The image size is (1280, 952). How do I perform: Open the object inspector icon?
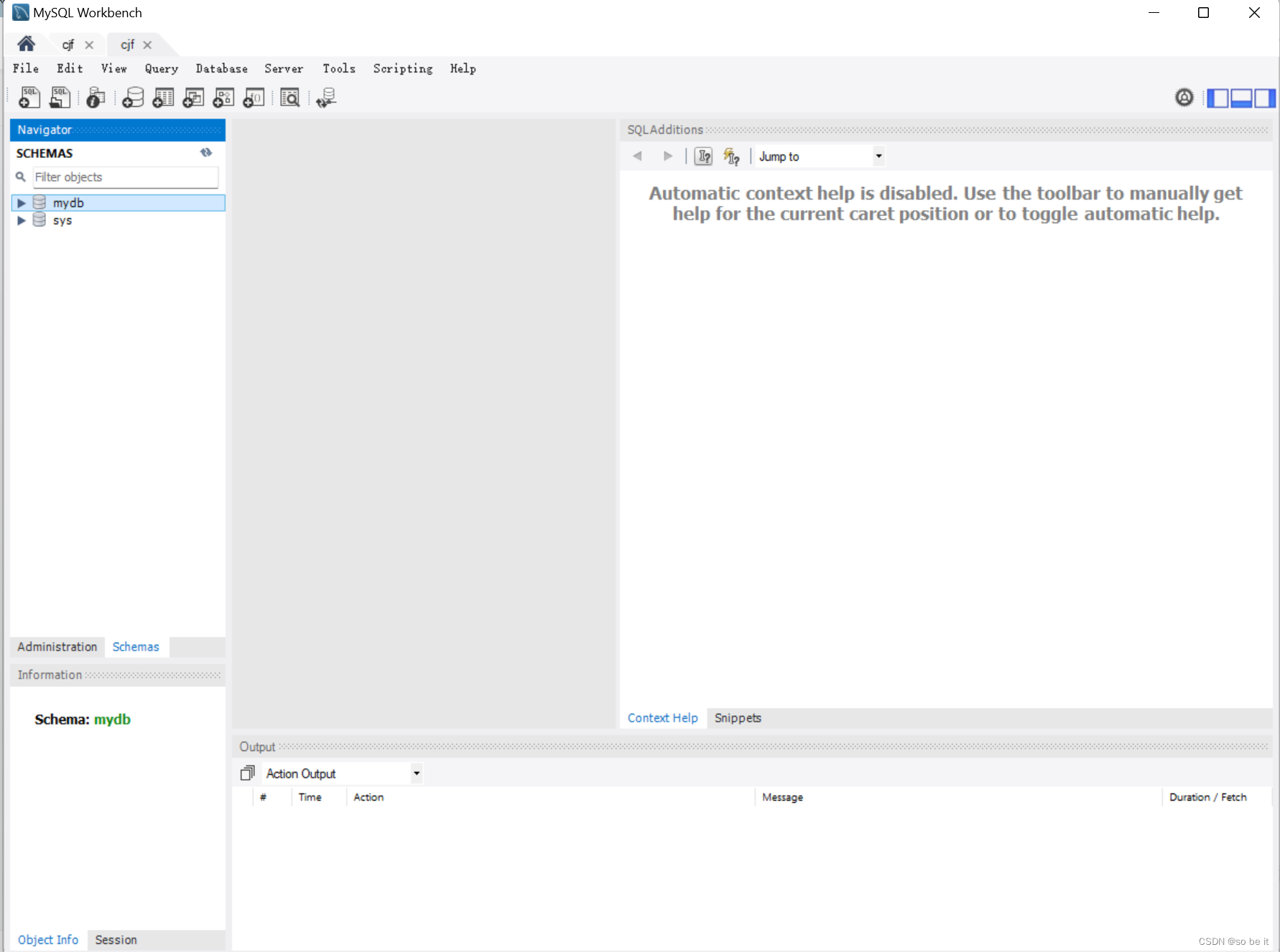click(96, 97)
